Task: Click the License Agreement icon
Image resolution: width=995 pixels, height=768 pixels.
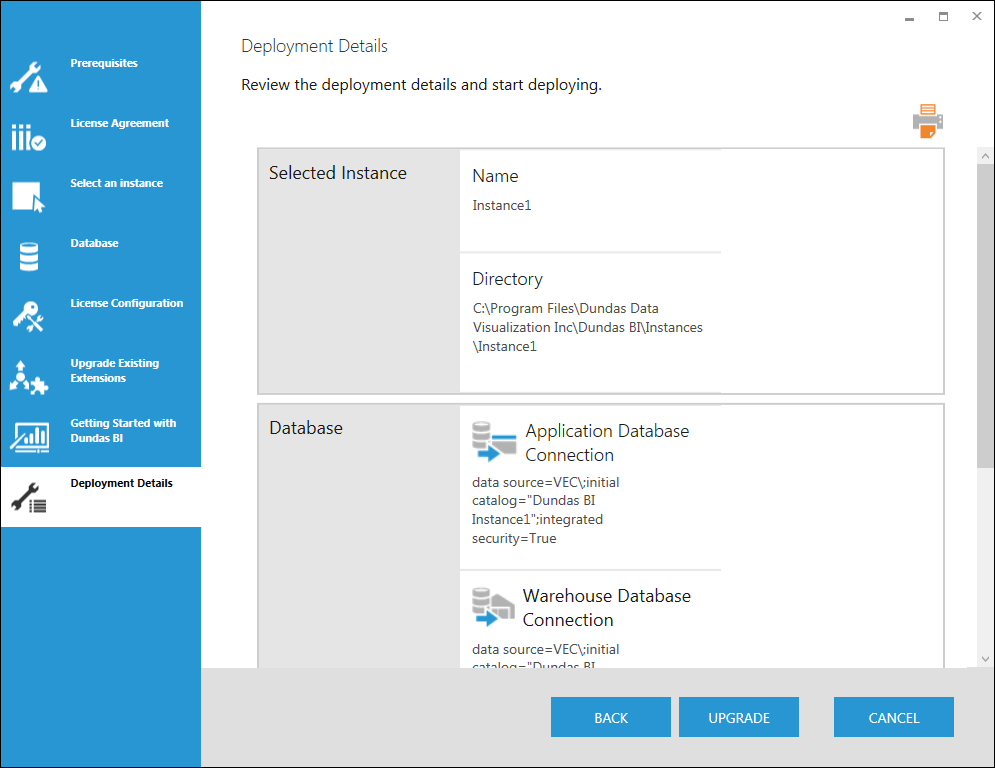Action: (29, 137)
